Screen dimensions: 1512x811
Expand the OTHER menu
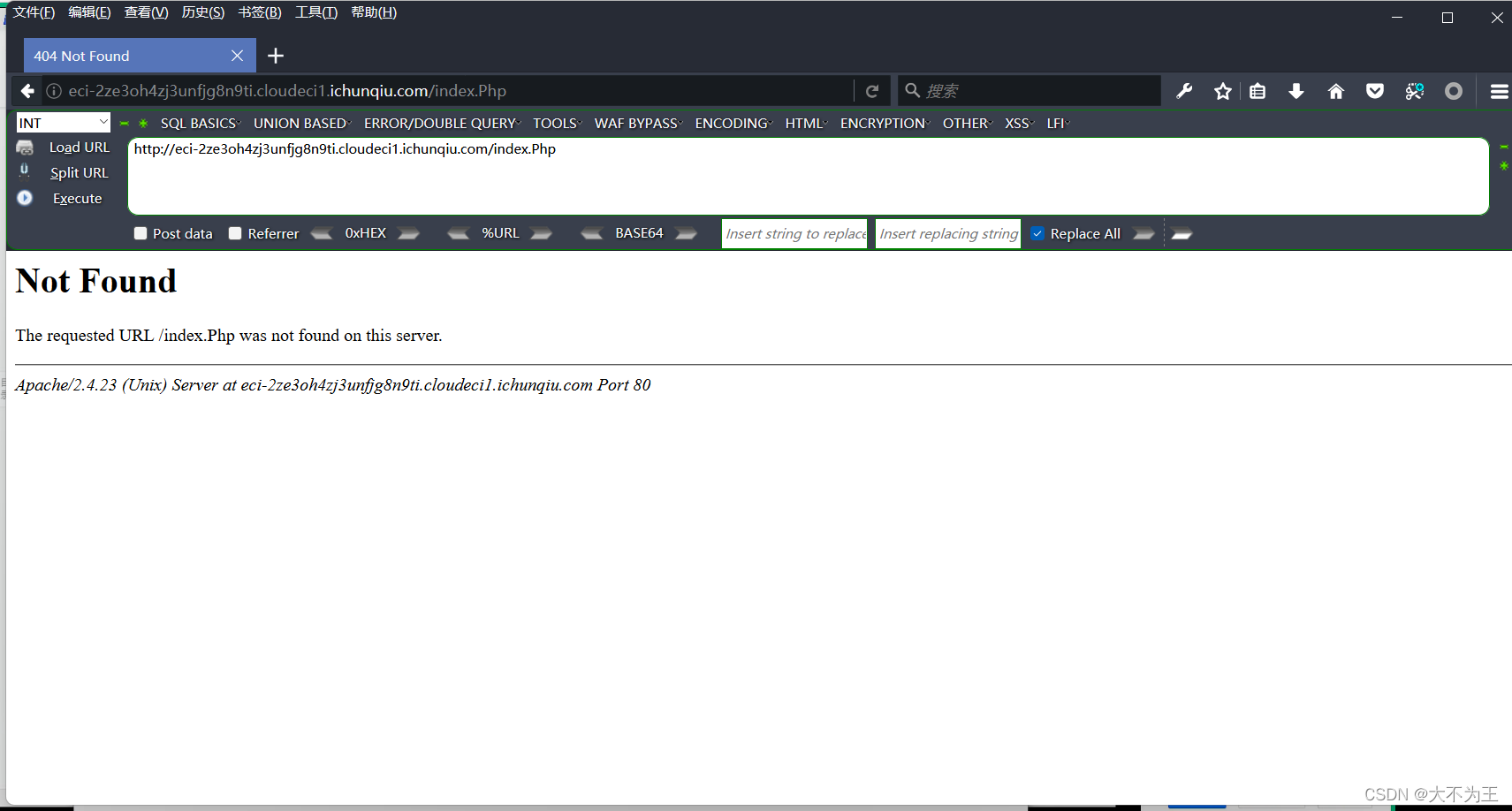pyautogui.click(x=968, y=124)
